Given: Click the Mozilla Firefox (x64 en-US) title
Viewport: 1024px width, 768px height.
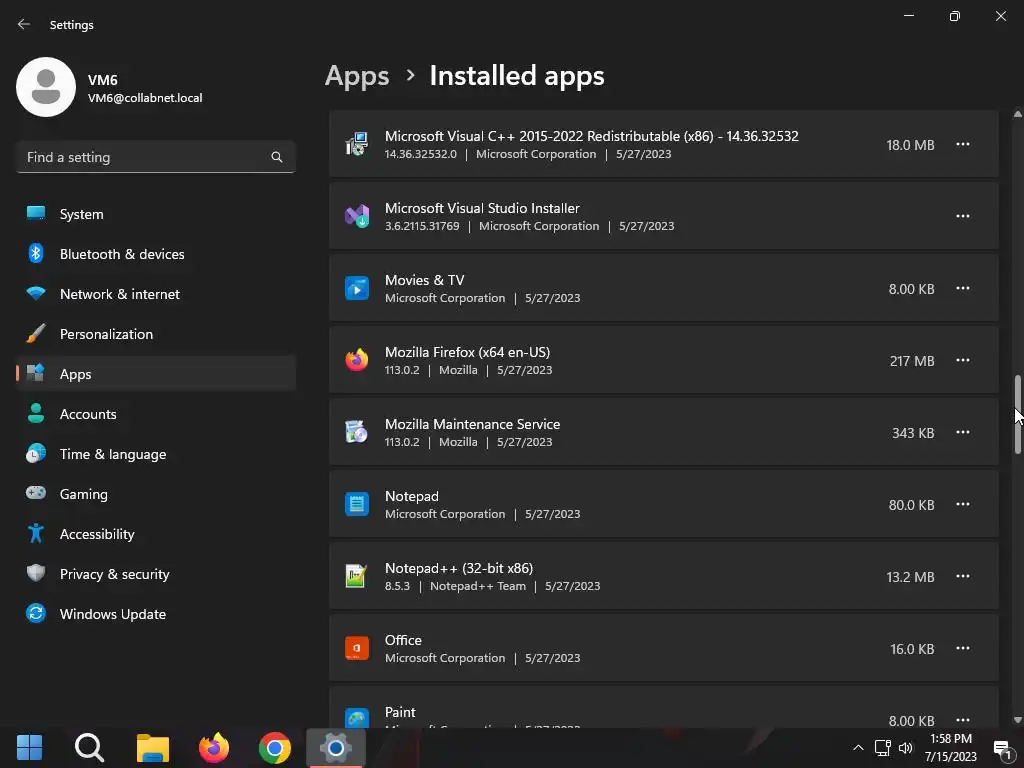Looking at the screenshot, I should coord(468,352).
